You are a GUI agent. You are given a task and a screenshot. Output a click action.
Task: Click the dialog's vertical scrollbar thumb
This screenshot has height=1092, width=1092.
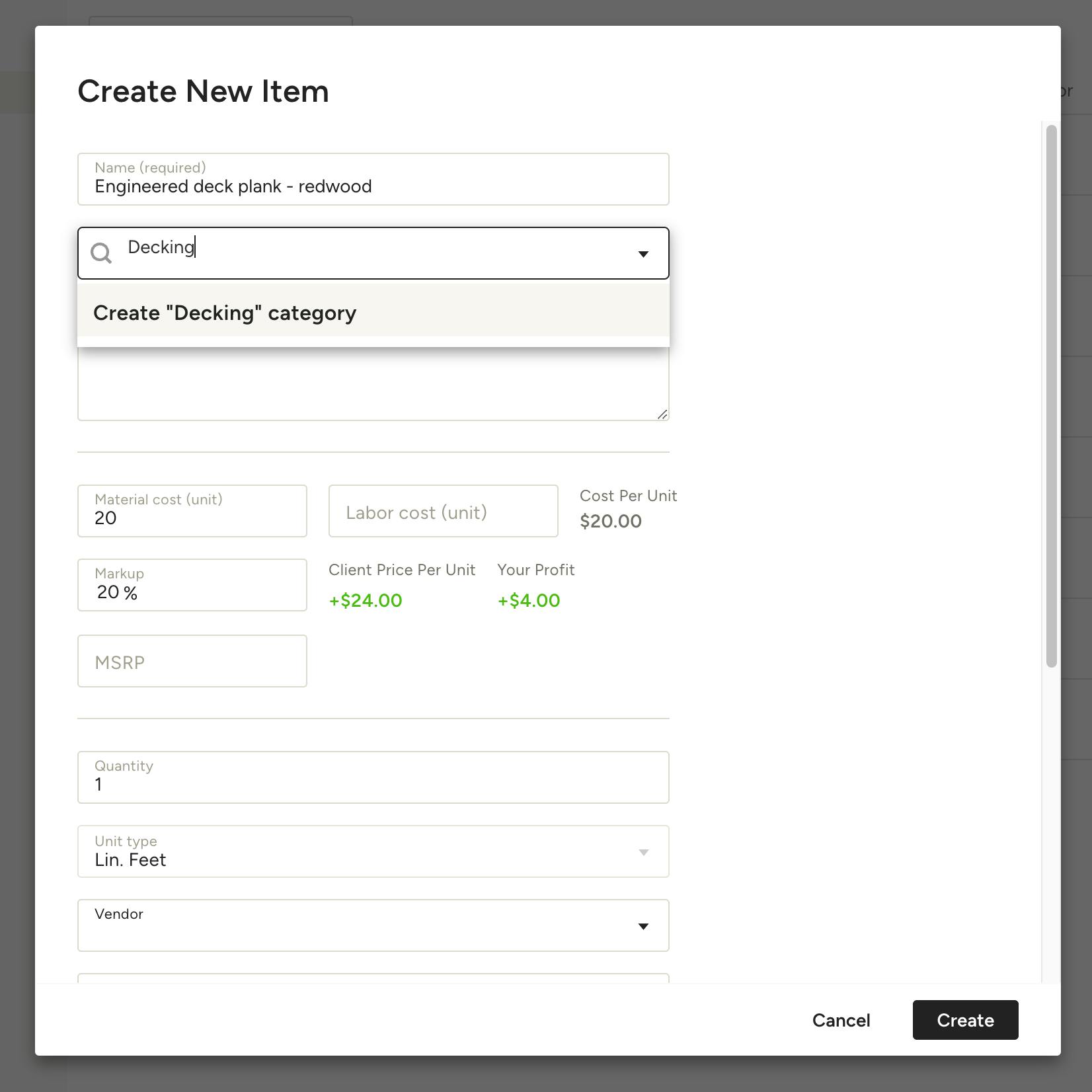(x=1051, y=397)
